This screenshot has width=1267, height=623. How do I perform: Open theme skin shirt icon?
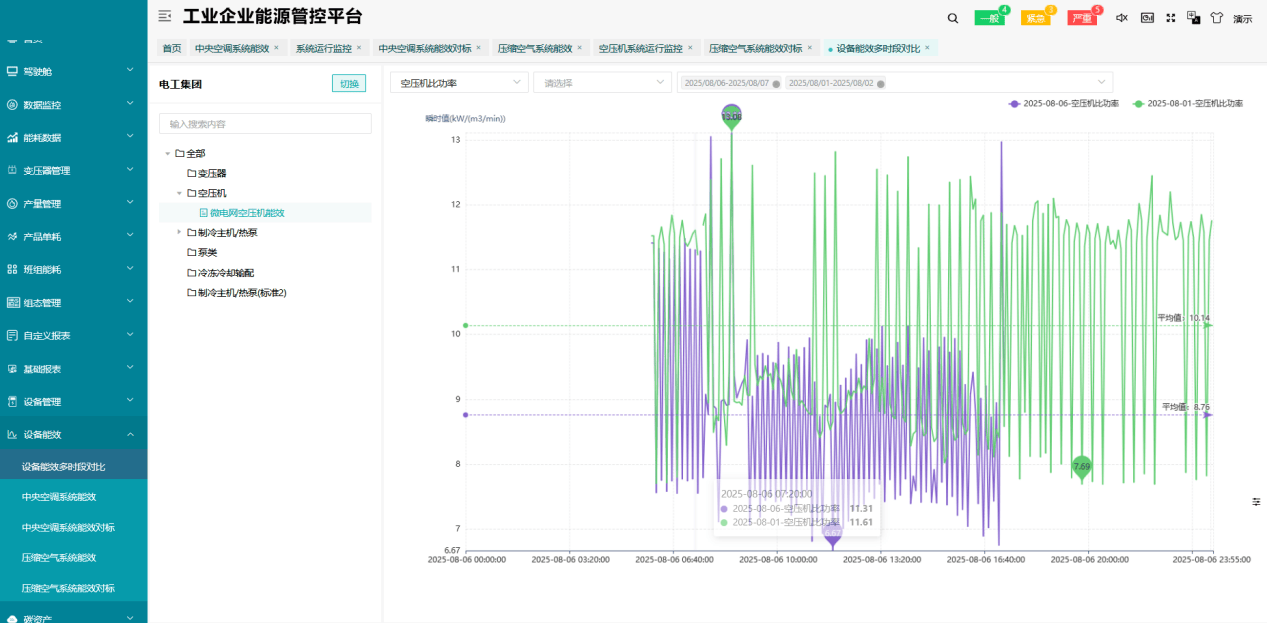pos(1216,18)
